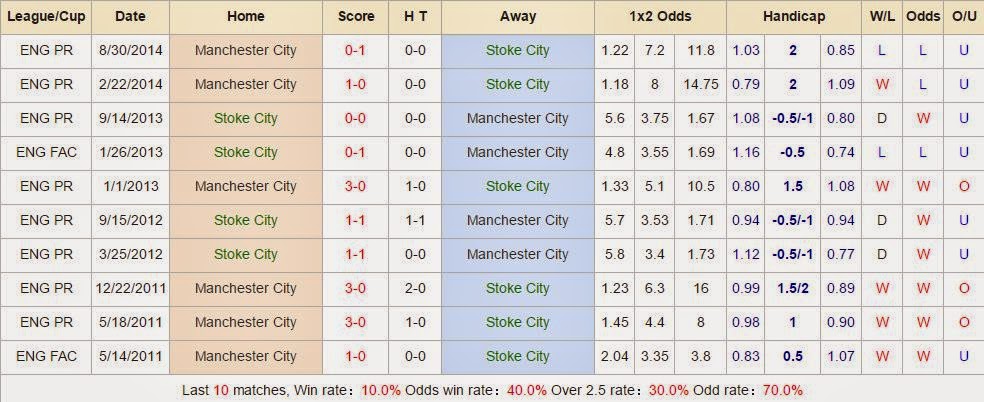Viewport: 984px width, 402px height.
Task: Click the Score column header
Action: click(356, 16)
